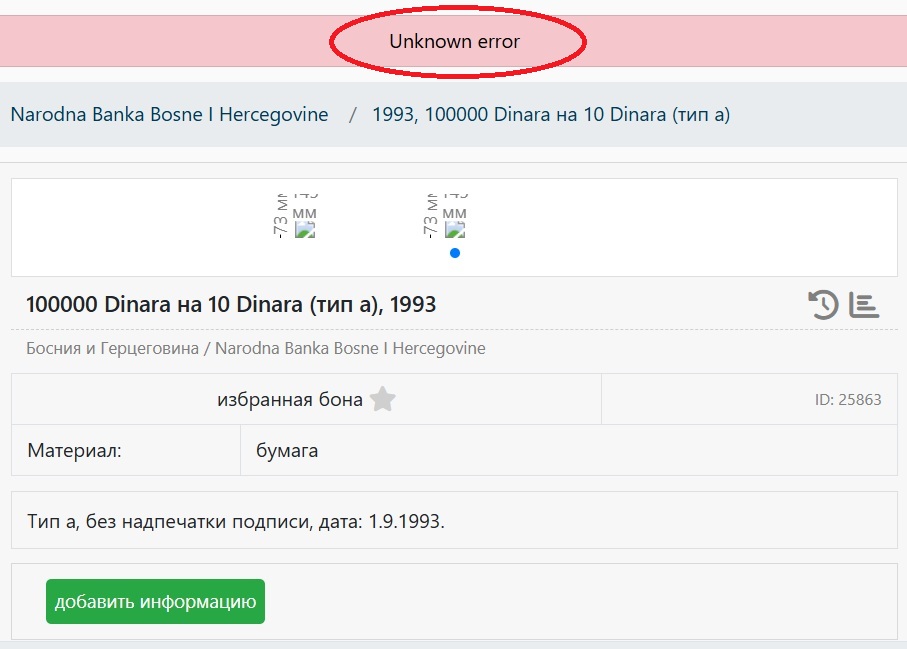Click the 'бумага' material value
Image resolution: width=907 pixels, height=649 pixels.
coord(288,450)
